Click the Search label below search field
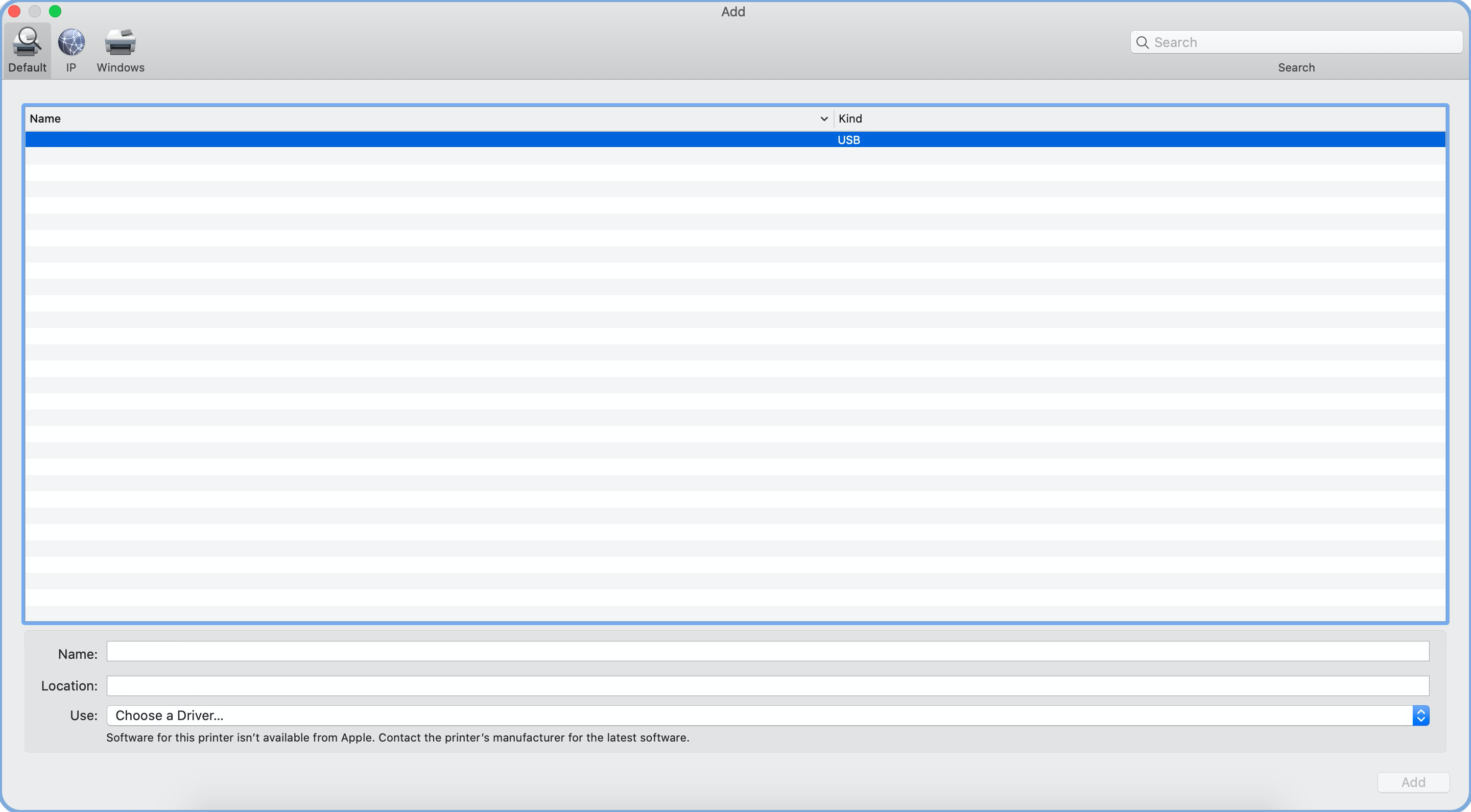Screen dimensions: 1471x812 [1296, 67]
